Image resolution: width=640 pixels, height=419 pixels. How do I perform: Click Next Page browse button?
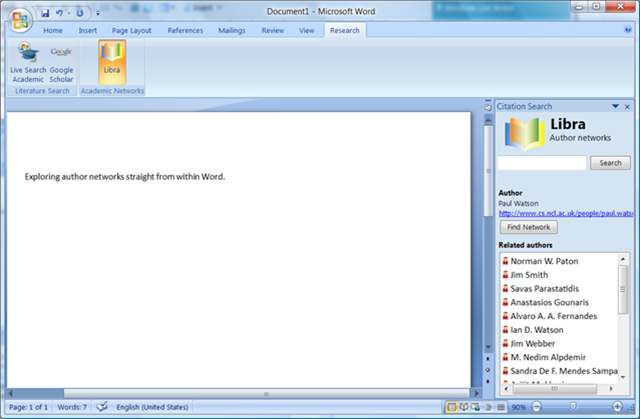[488, 381]
